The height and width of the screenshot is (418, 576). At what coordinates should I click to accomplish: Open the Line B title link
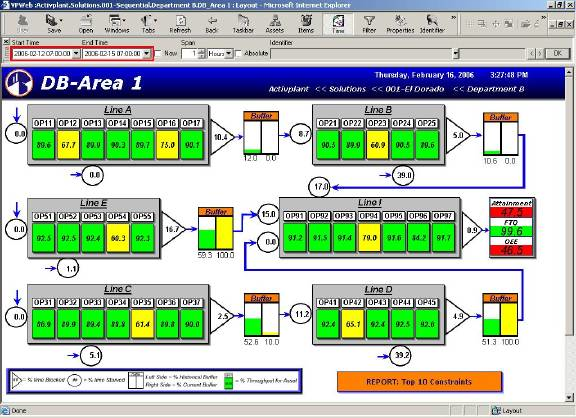click(x=378, y=110)
